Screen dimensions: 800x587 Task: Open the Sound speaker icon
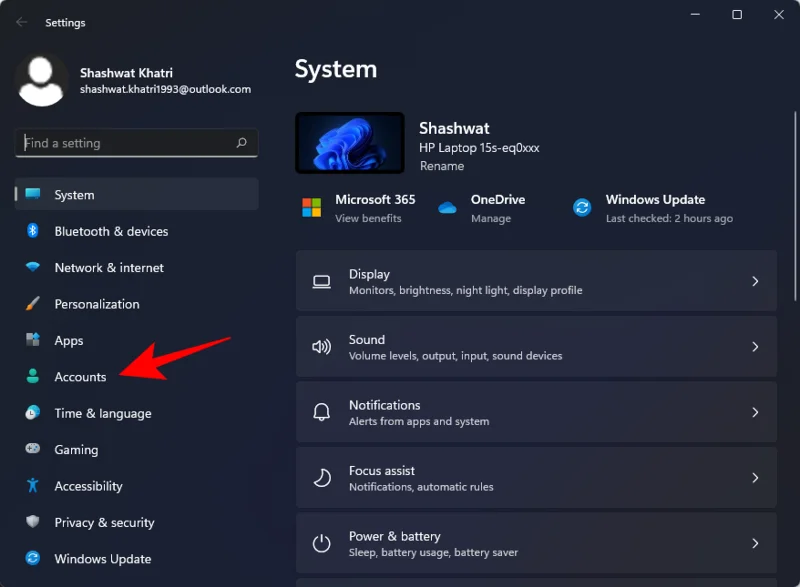pyautogui.click(x=321, y=347)
